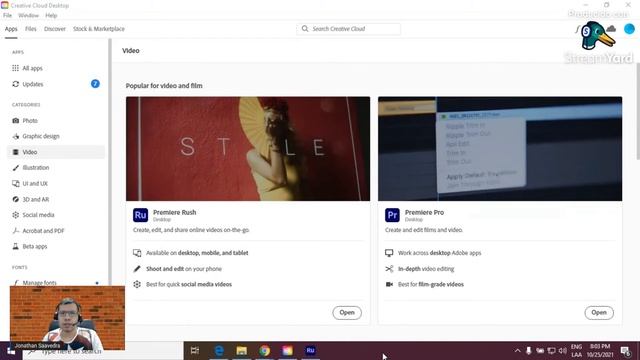
Task: Click 'In-depth video editing' text
Action: (426, 269)
